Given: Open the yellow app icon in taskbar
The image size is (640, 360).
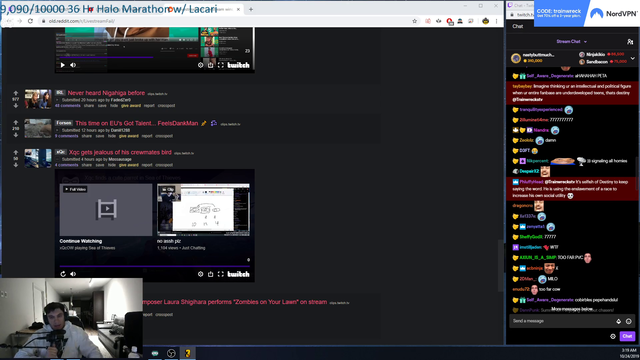Looking at the screenshot, I should point(188,353).
